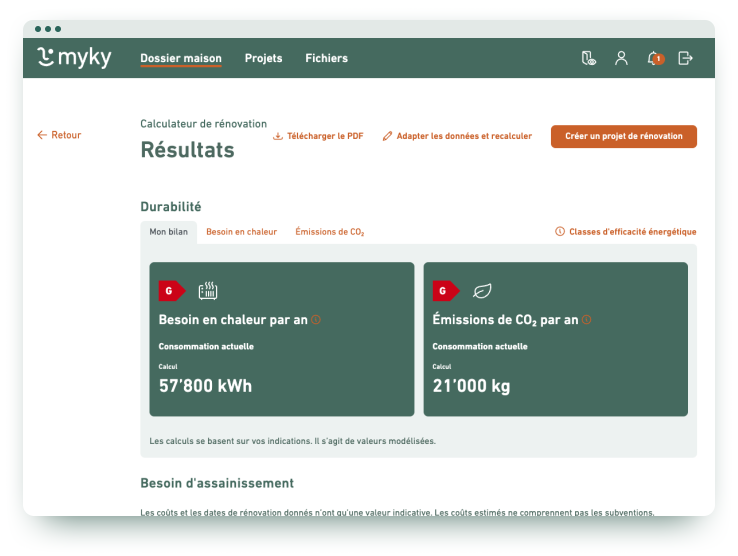Click the 57'800 kWh value
The height and width of the screenshot is (556, 738).
tap(205, 386)
